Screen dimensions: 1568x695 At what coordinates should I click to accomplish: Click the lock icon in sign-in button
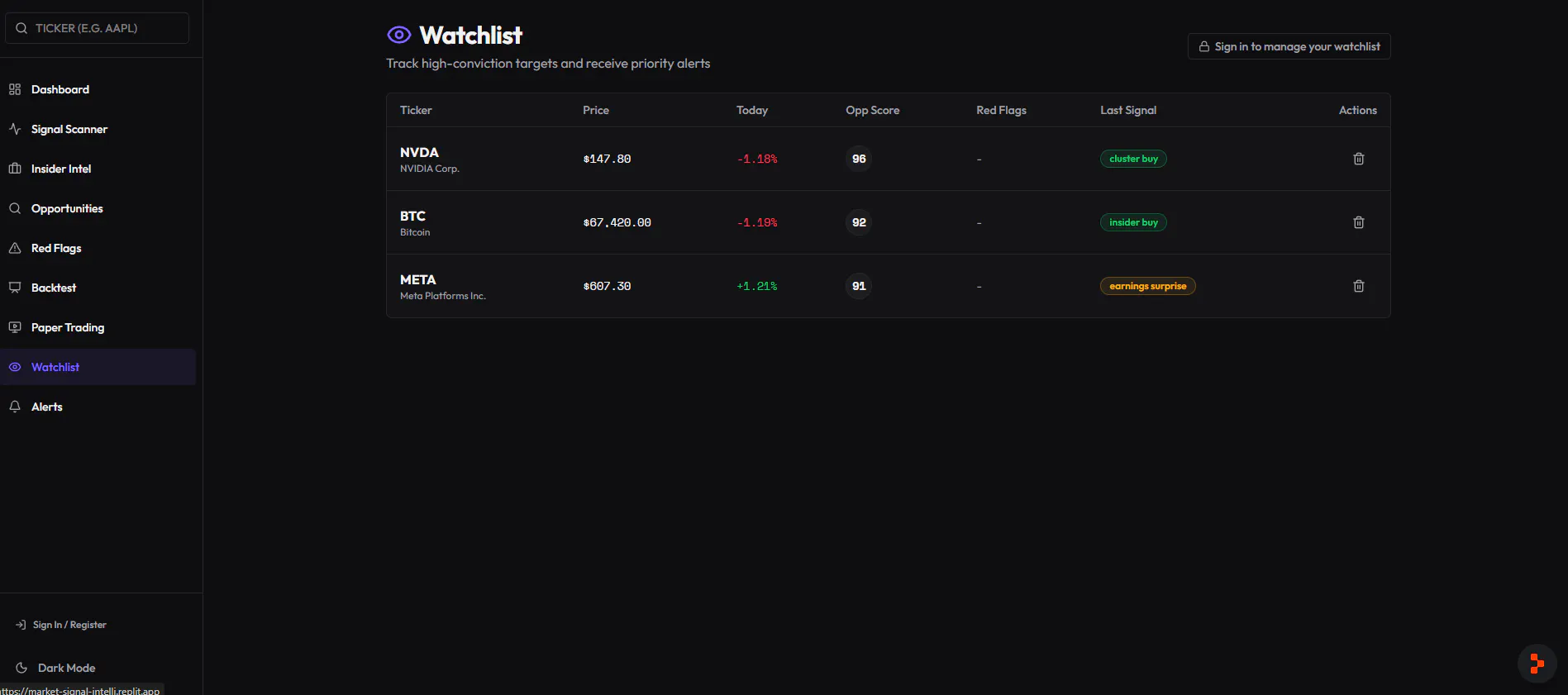pos(1204,46)
